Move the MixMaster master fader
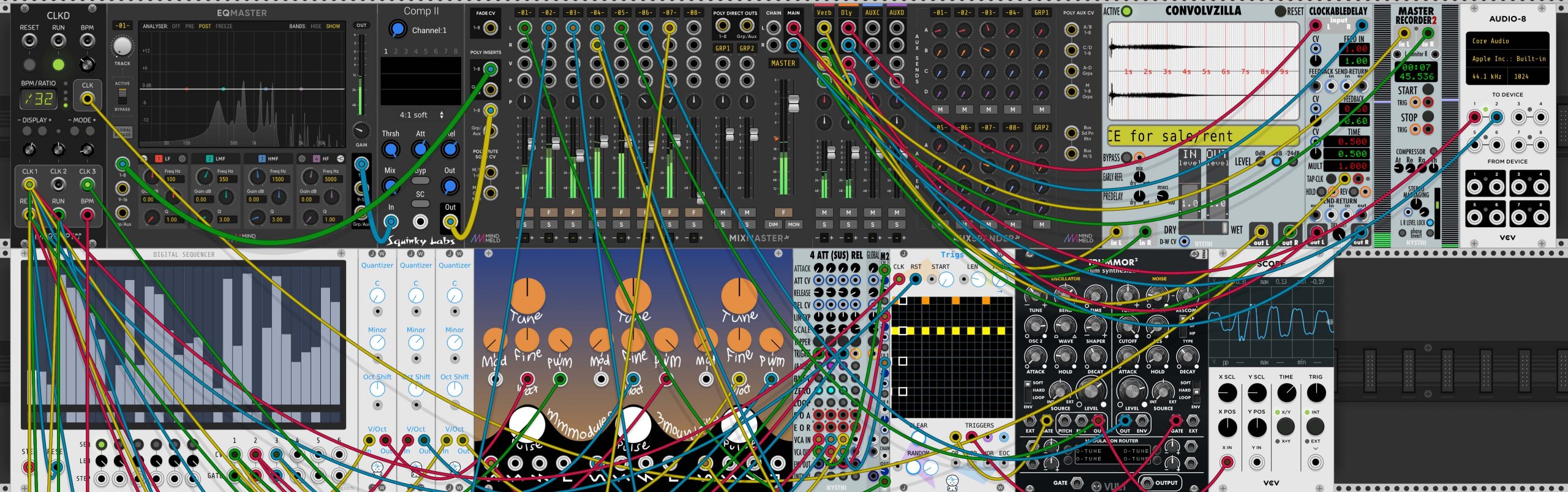The image size is (1568, 492). click(x=793, y=104)
